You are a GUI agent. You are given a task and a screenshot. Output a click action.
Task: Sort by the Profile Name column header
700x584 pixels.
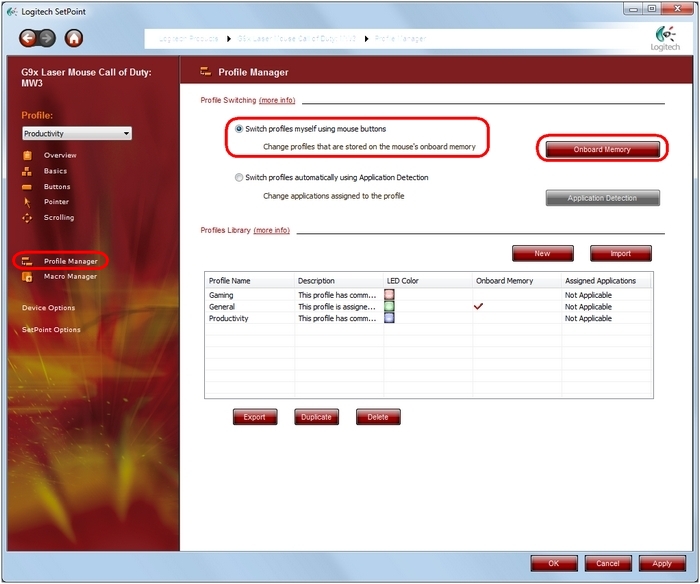(250, 281)
